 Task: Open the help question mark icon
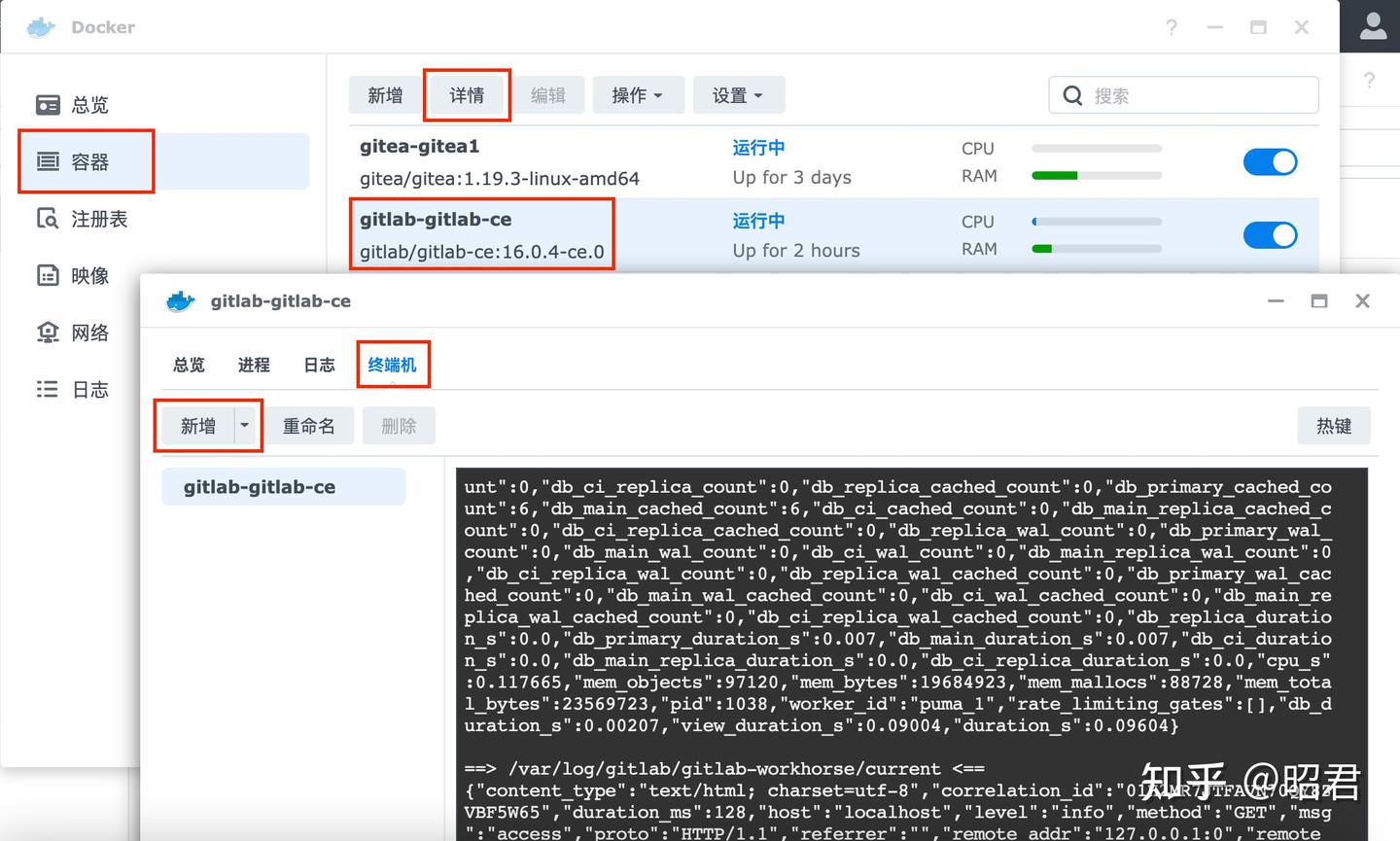point(1172,27)
